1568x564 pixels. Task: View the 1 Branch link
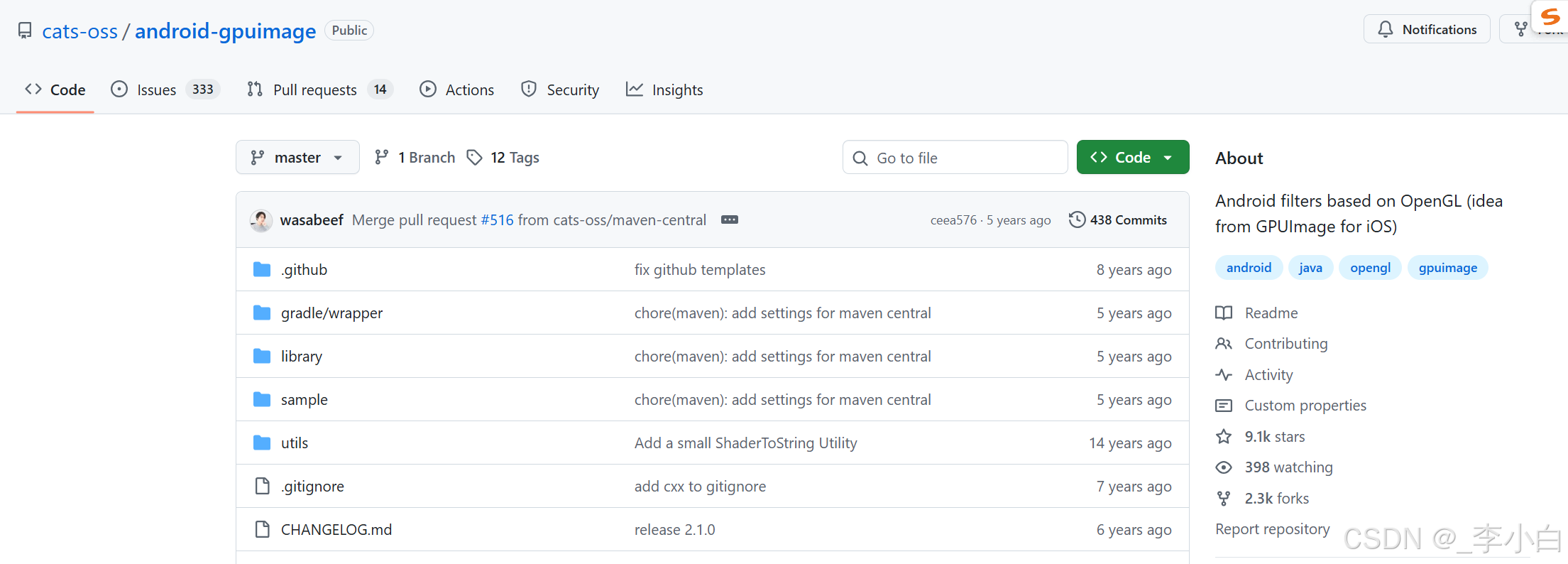coord(415,157)
